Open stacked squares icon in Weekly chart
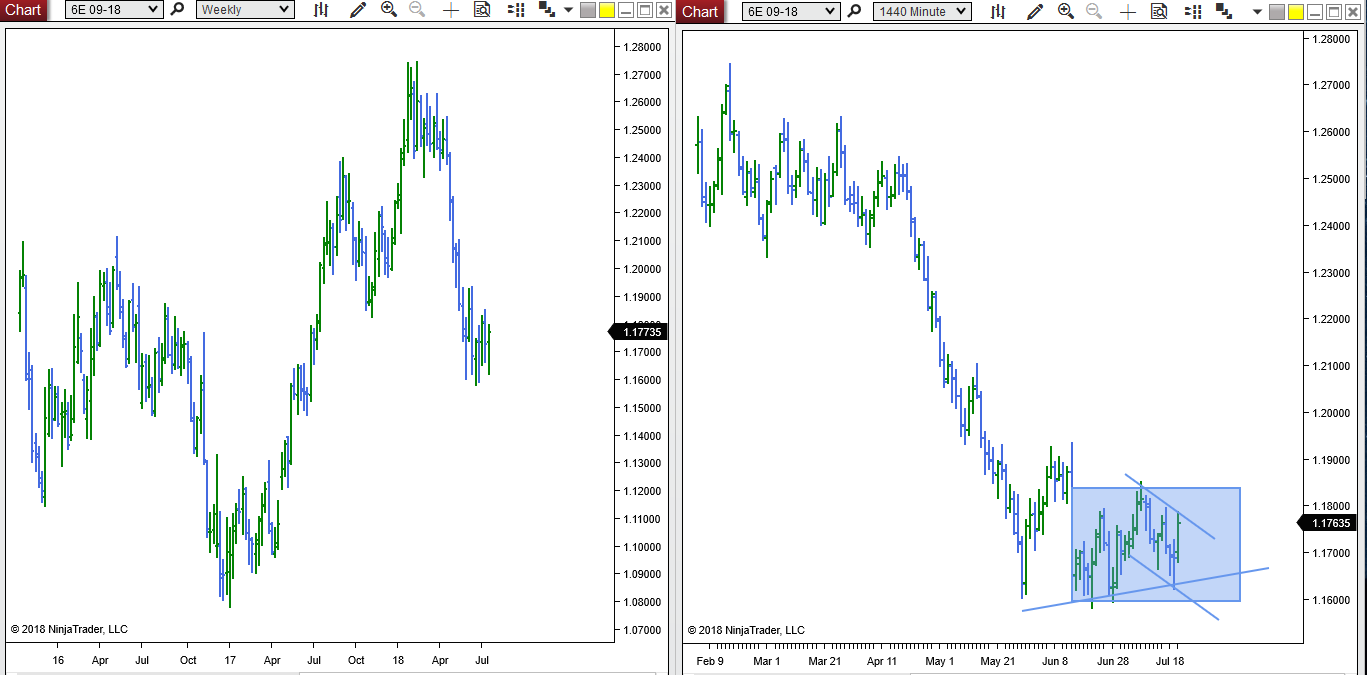Viewport: 1367px width, 675px height. (546, 10)
